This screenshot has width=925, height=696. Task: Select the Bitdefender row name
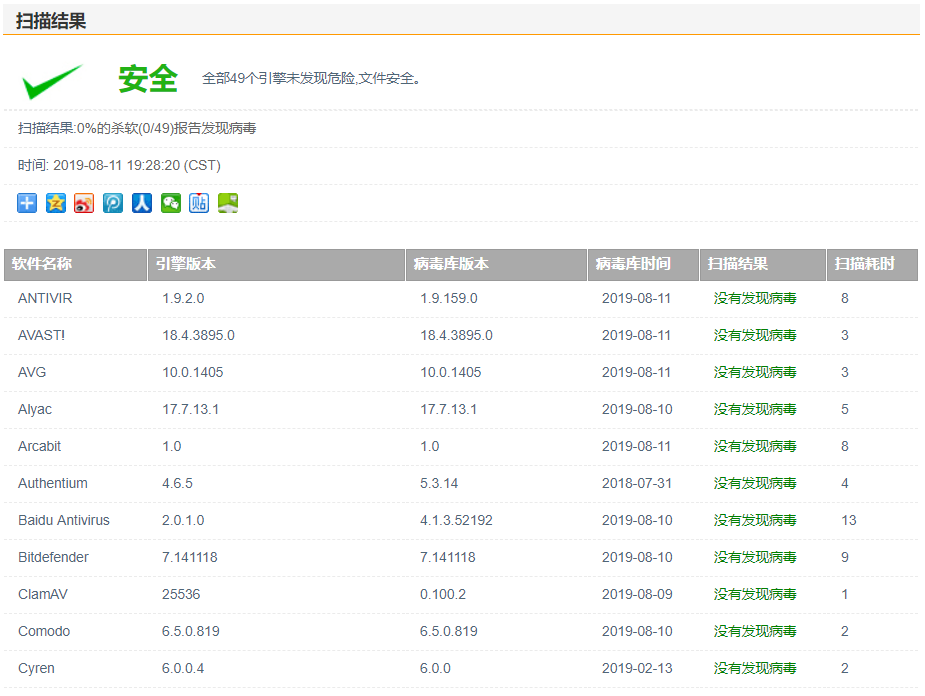coord(53,558)
